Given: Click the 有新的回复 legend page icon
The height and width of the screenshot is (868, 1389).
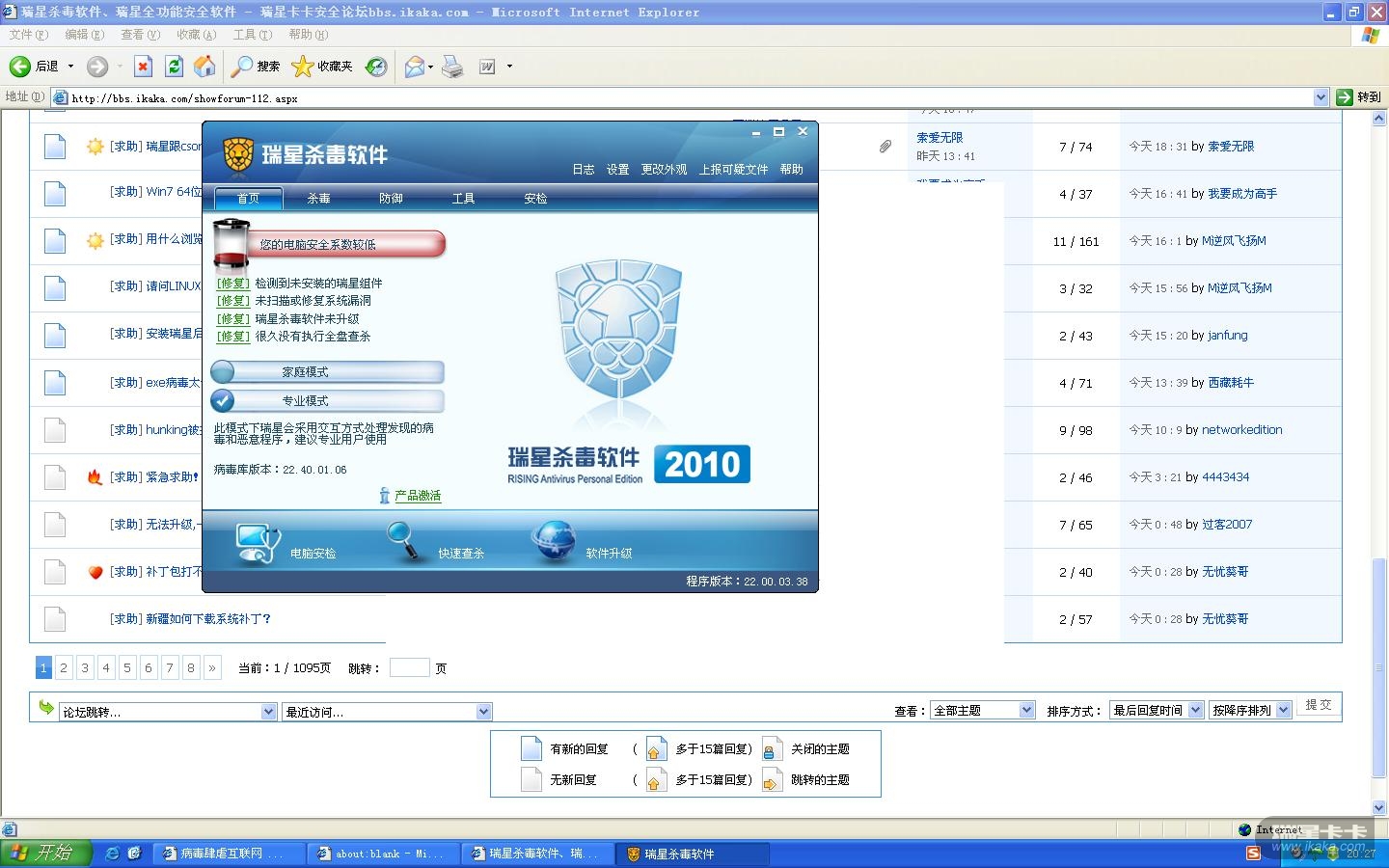Looking at the screenshot, I should click(531, 748).
